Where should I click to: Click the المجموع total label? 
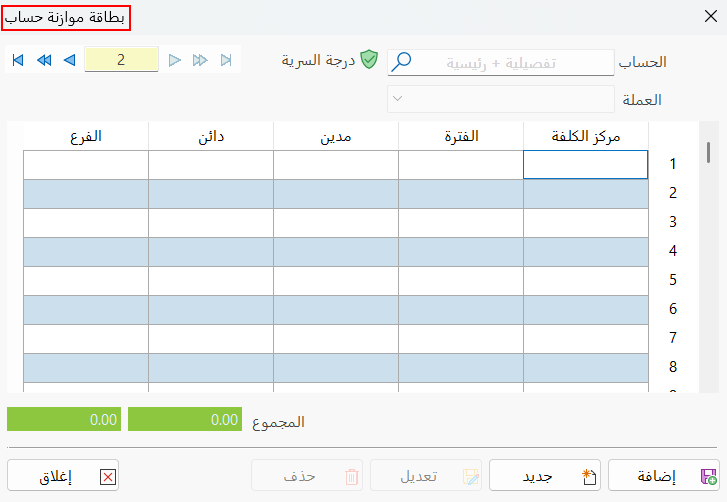pyautogui.click(x=278, y=422)
